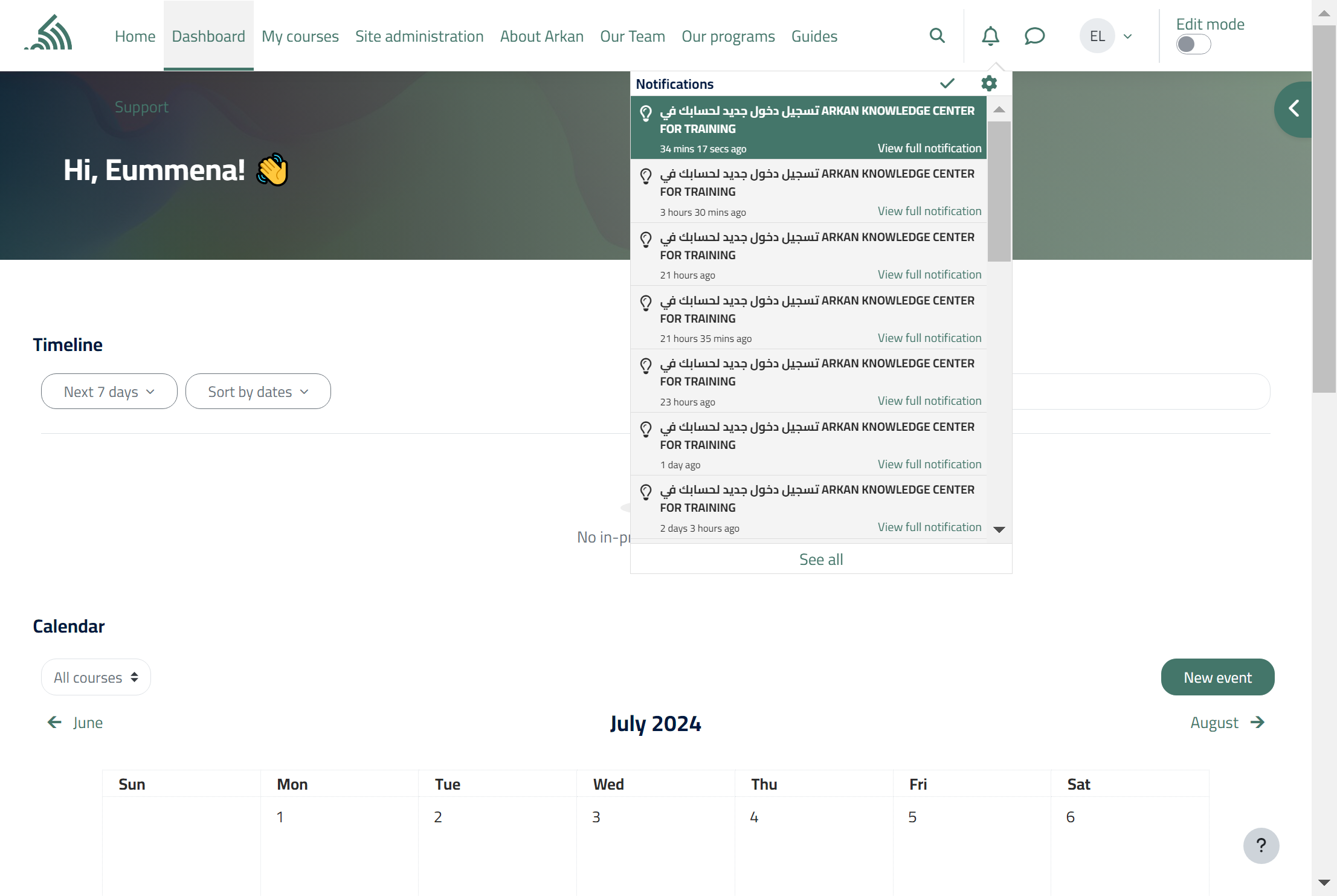
Task: View full notification from 21 hours 35 mins ago
Action: pos(929,338)
